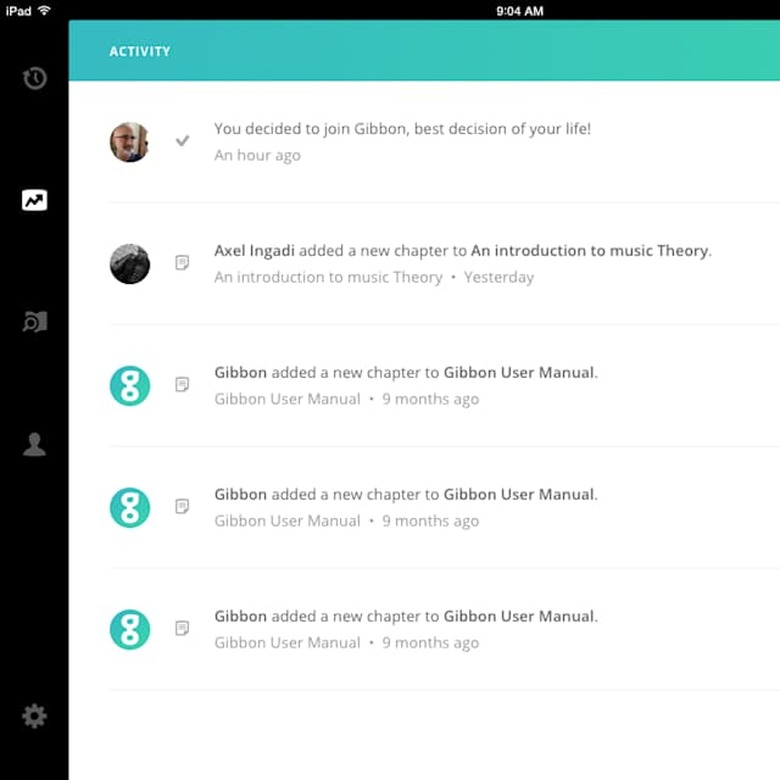The height and width of the screenshot is (780, 780).
Task: Tap the grey 'An introduction to music Theory' subtitle
Action: (x=328, y=277)
